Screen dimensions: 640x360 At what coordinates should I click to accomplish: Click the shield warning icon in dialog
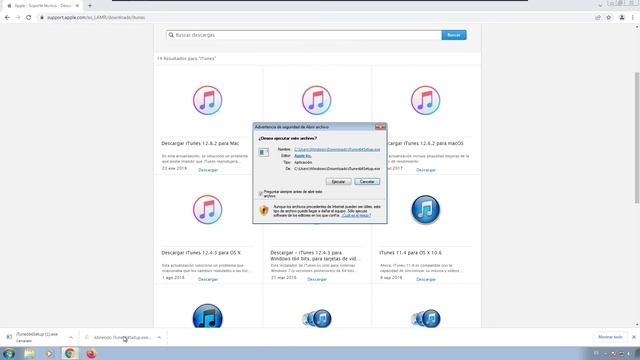pyautogui.click(x=264, y=210)
